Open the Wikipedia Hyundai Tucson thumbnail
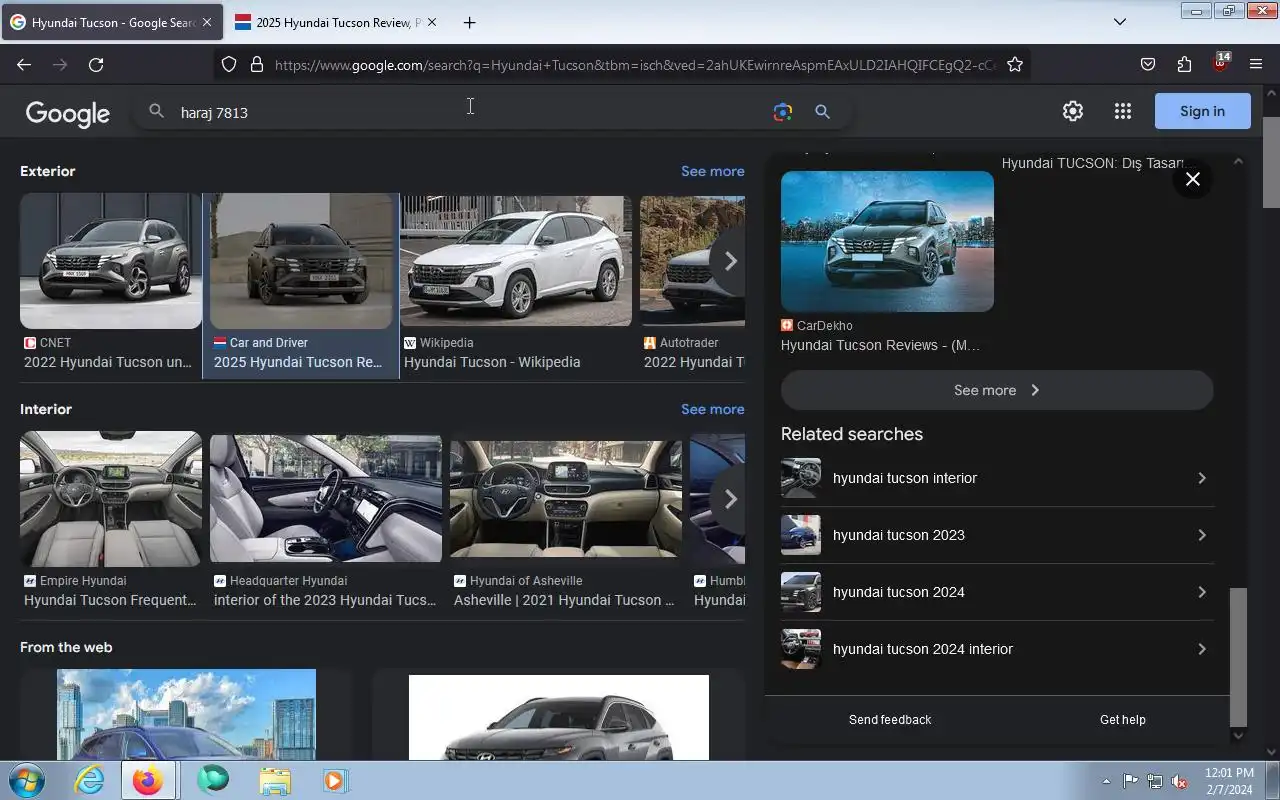Image resolution: width=1280 pixels, height=800 pixels. click(516, 261)
